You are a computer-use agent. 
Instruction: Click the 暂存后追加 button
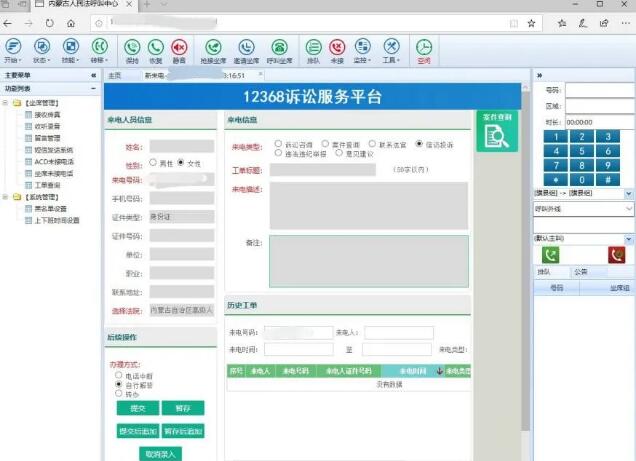[183, 431]
